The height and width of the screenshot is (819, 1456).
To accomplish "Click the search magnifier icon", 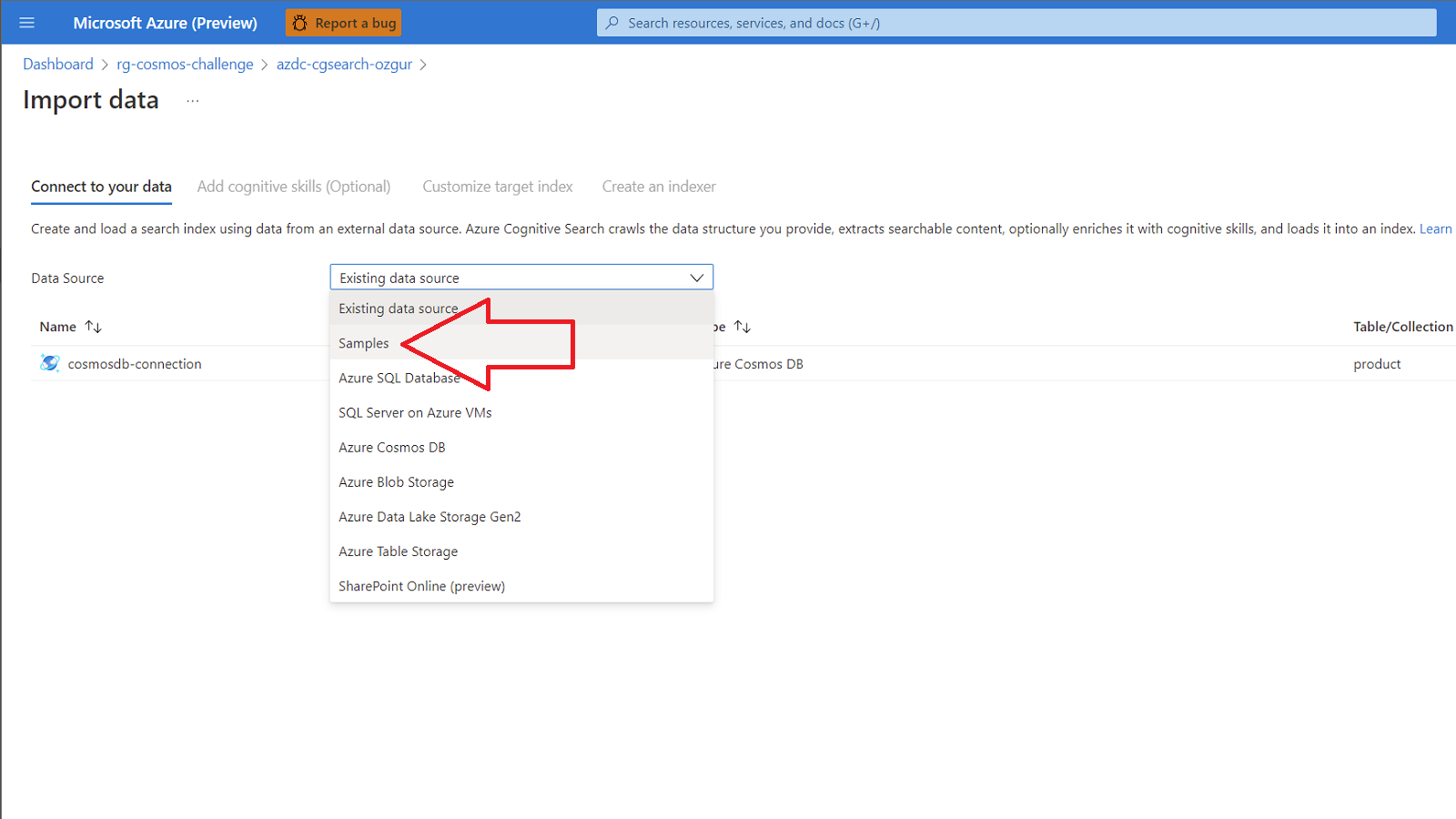I will tap(611, 22).
